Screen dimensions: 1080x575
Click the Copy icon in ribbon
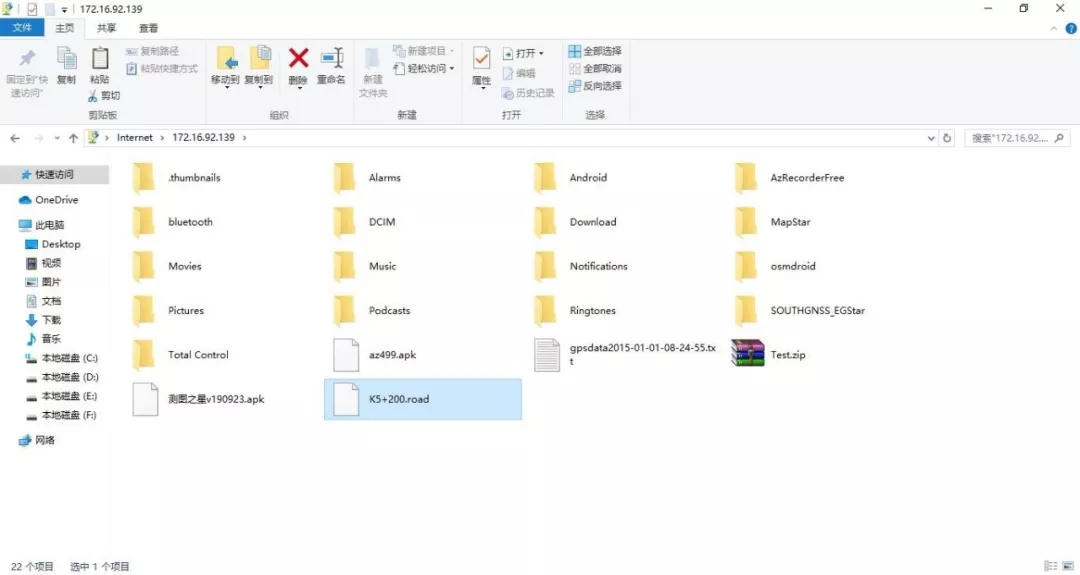pos(67,59)
